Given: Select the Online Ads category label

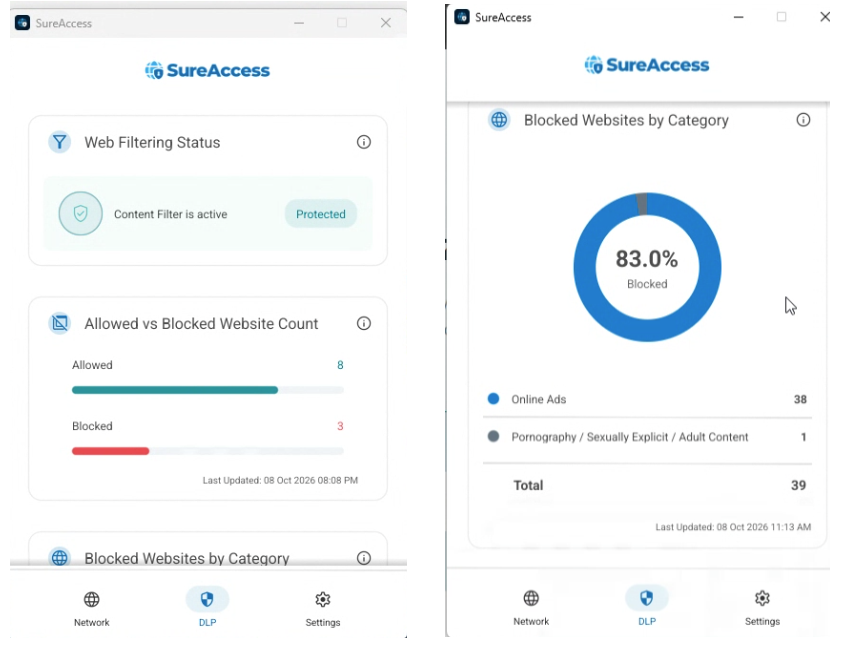Looking at the screenshot, I should pos(539,399).
